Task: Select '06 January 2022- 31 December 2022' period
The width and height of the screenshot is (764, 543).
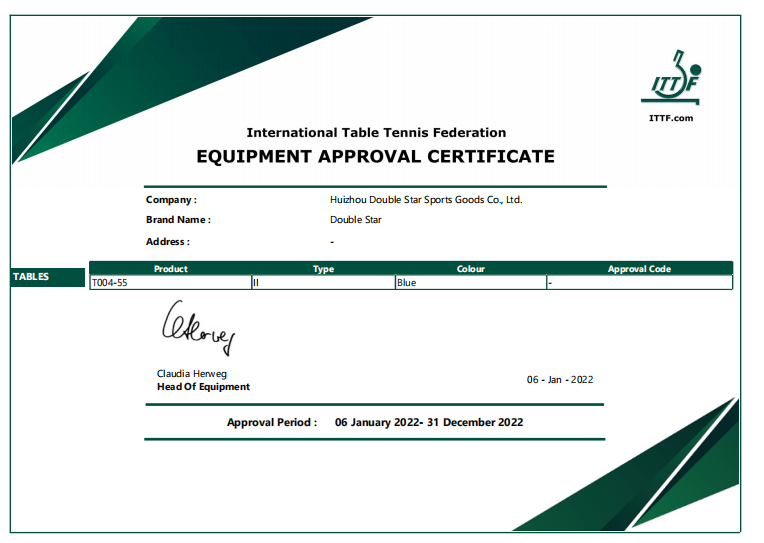Action: pos(429,423)
